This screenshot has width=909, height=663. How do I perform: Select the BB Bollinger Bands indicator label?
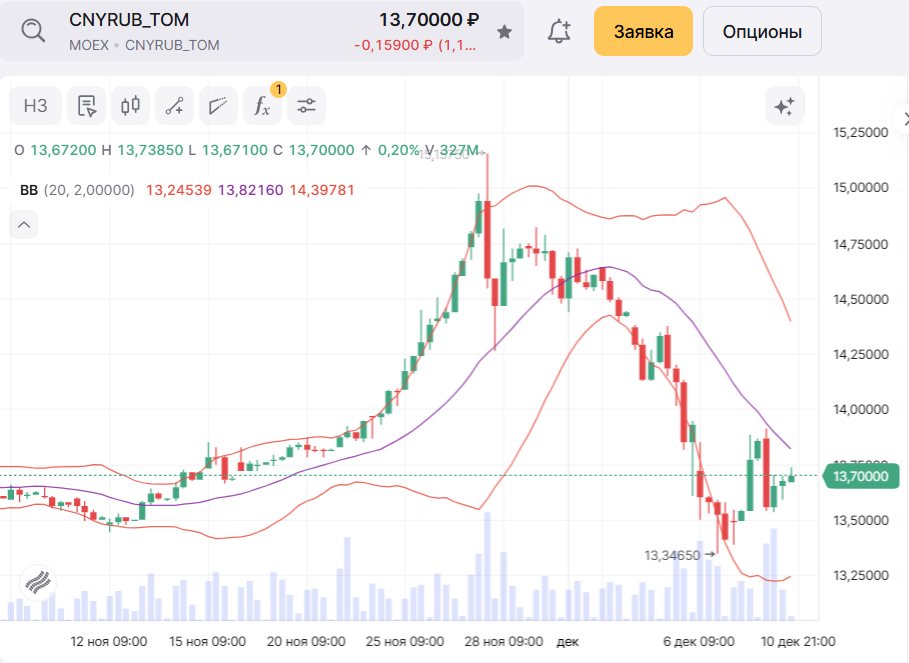click(29, 190)
